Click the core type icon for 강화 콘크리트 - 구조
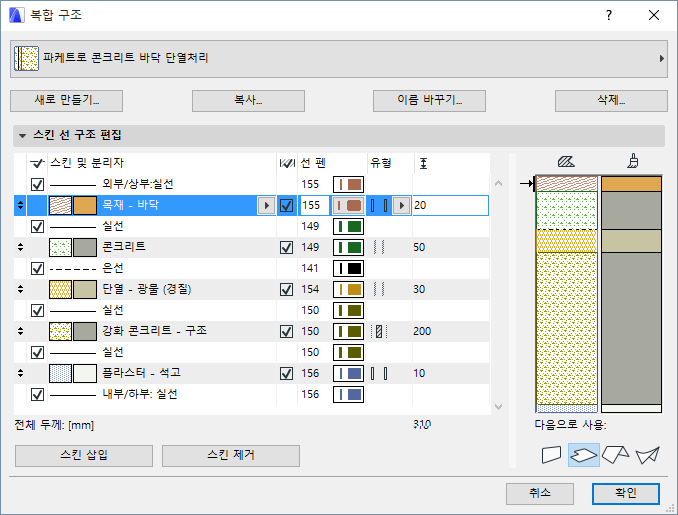This screenshot has height=515, width=678. tap(379, 332)
